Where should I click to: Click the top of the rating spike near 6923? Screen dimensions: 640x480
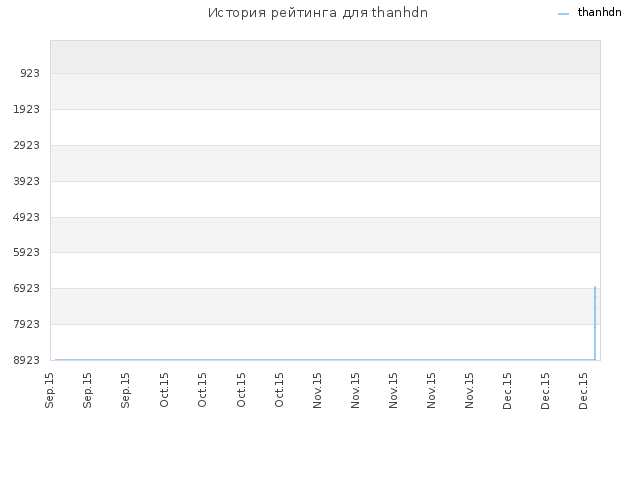pyautogui.click(x=595, y=287)
